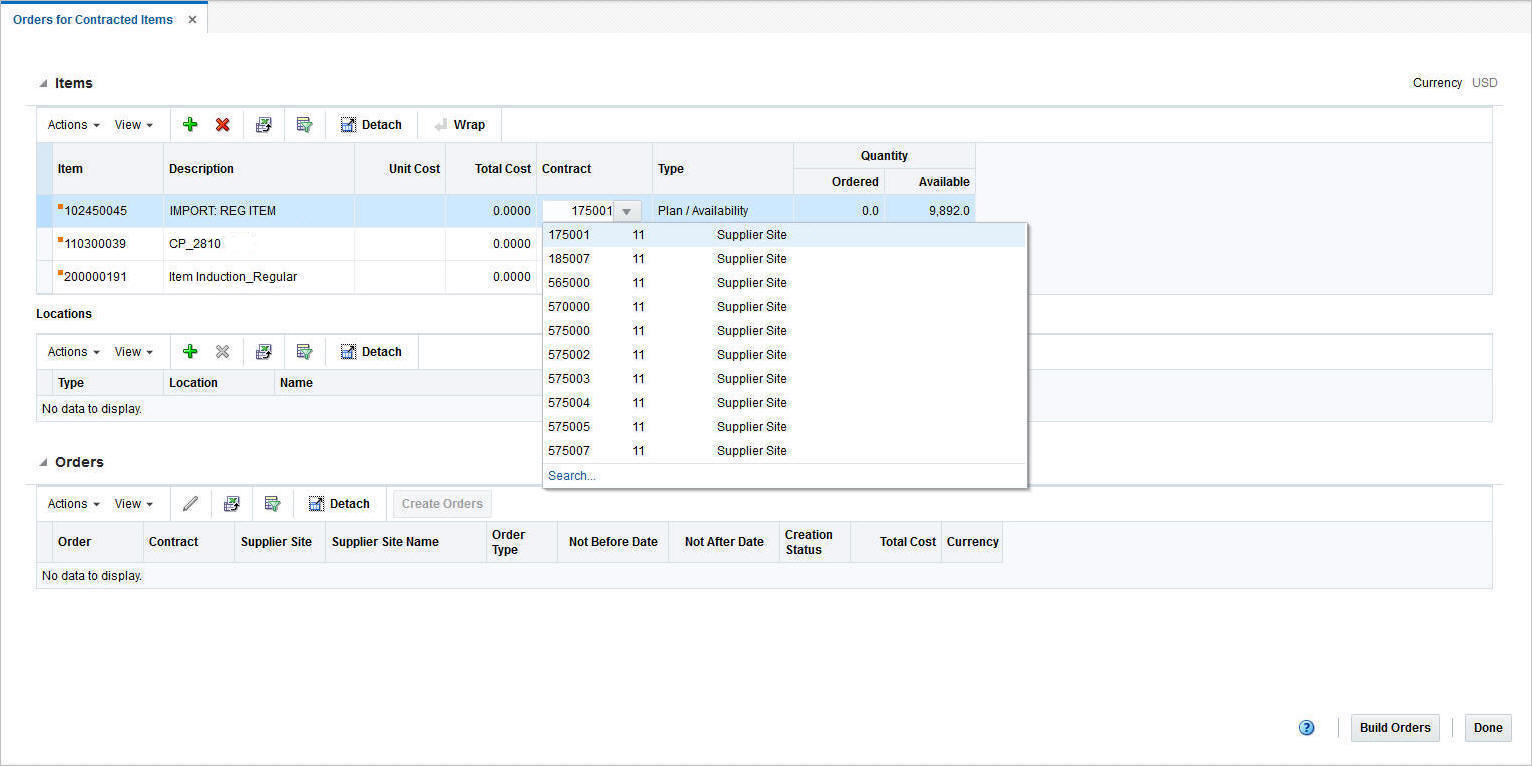This screenshot has height=766, width=1532.
Task: Delete the selected item using the red X icon
Action: pyautogui.click(x=222, y=124)
